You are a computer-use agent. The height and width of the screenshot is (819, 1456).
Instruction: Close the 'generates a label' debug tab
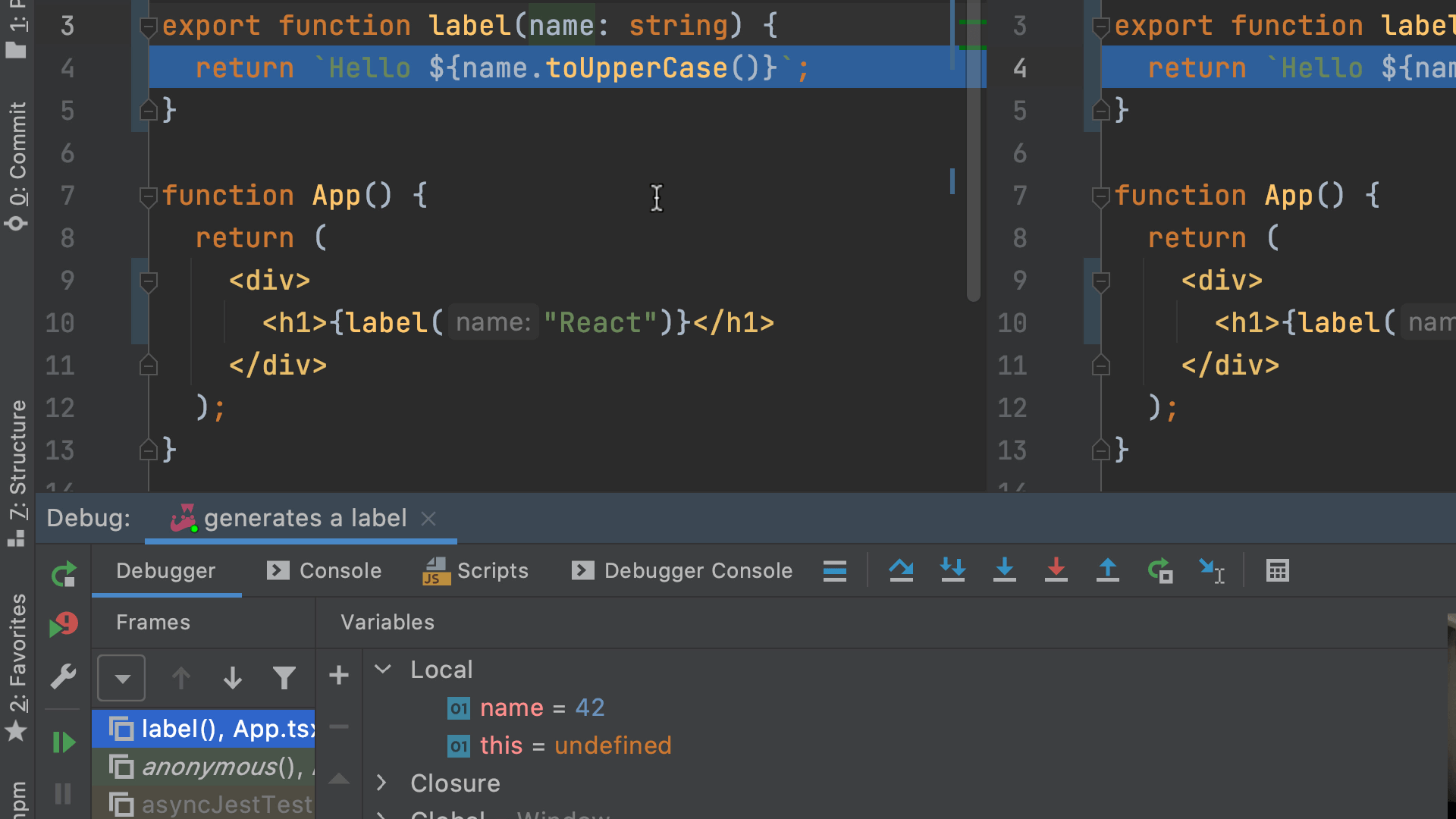[428, 519]
